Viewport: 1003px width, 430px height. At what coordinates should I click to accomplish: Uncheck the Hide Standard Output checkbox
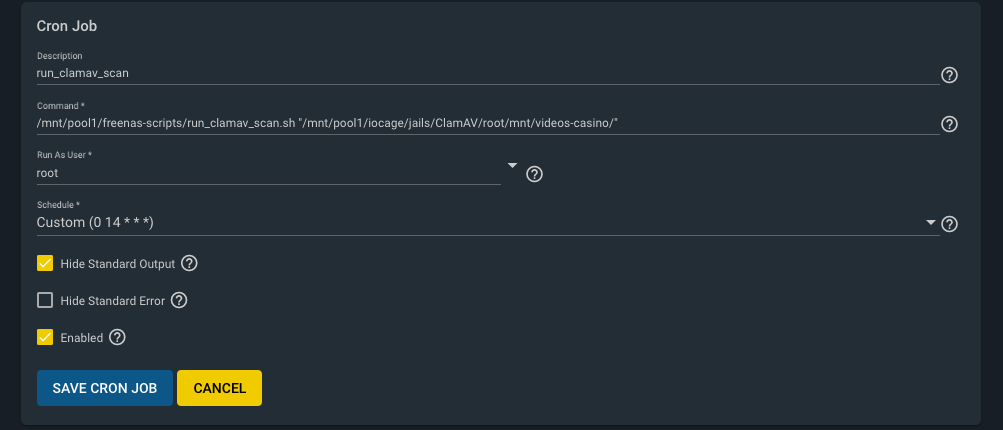coord(45,263)
